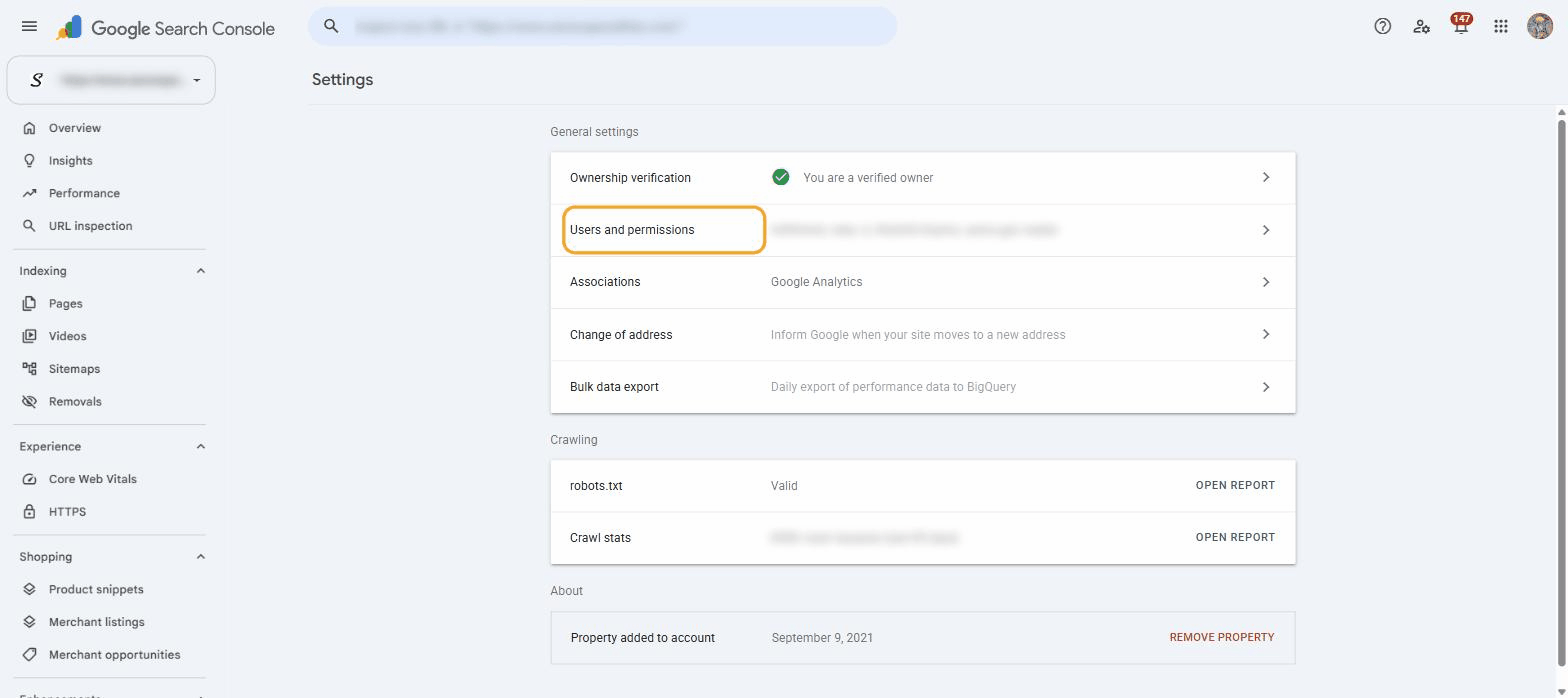
Task: Open the Performance report
Action: [x=84, y=193]
